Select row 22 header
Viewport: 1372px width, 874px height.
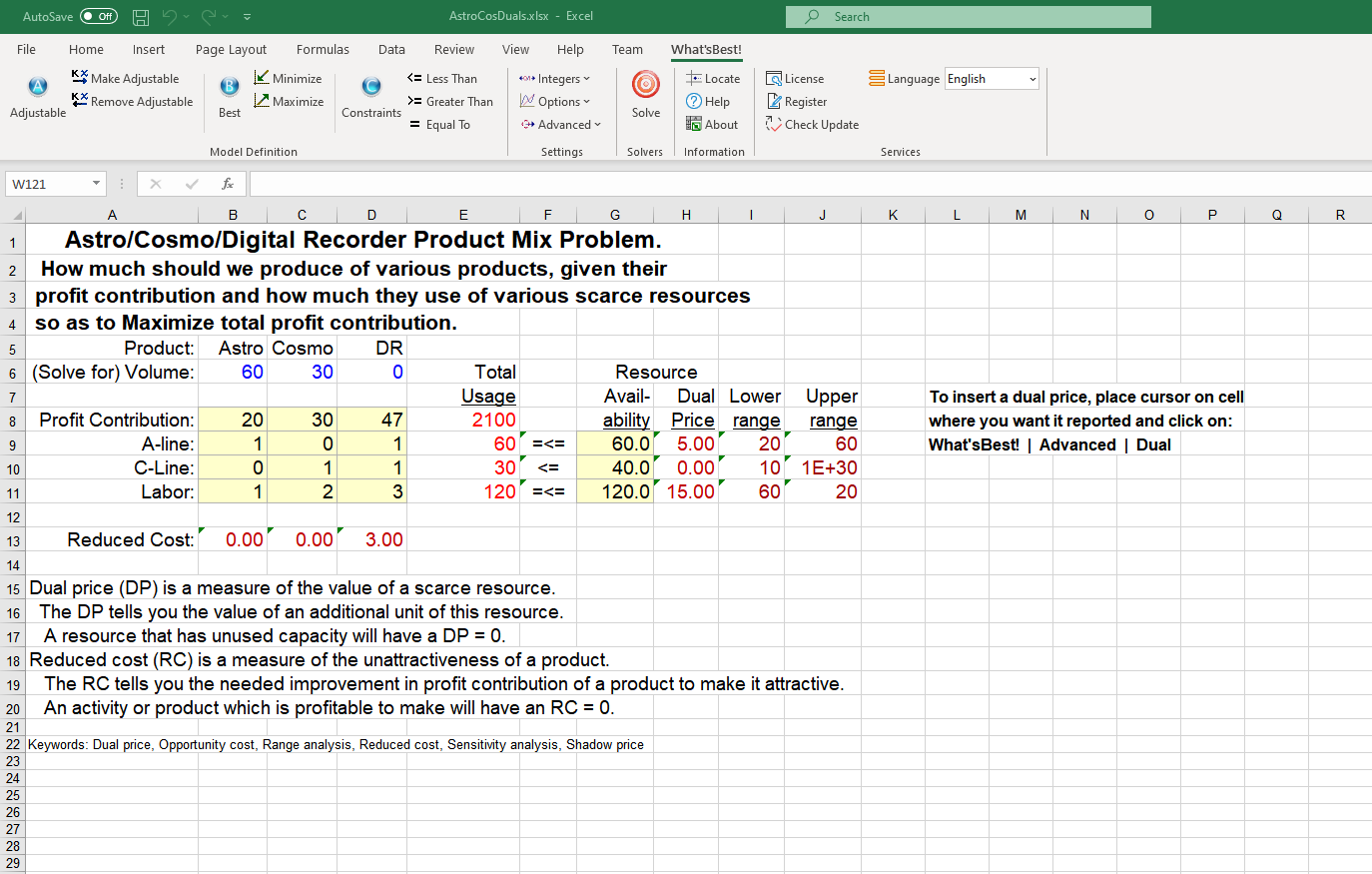(x=13, y=744)
